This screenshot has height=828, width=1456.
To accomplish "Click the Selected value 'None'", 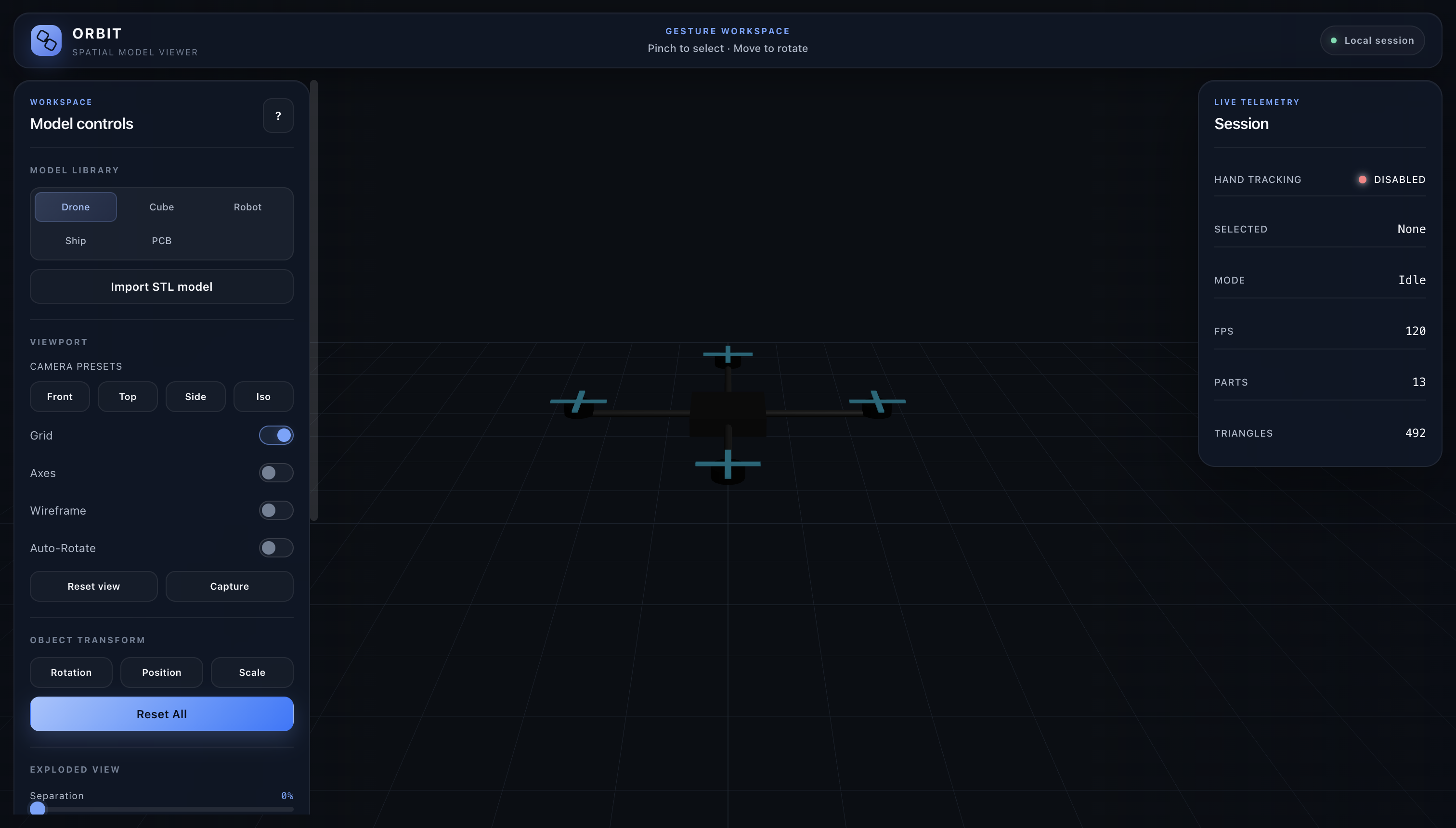I will 1412,229.
